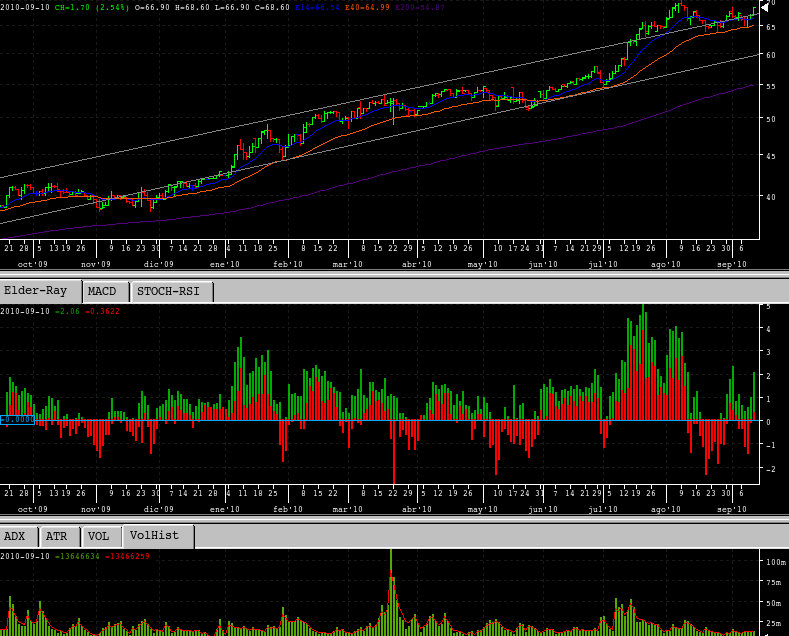Viewport: 789px width, 636px height.
Task: Open the ATR indicator tab
Action: 60,536
